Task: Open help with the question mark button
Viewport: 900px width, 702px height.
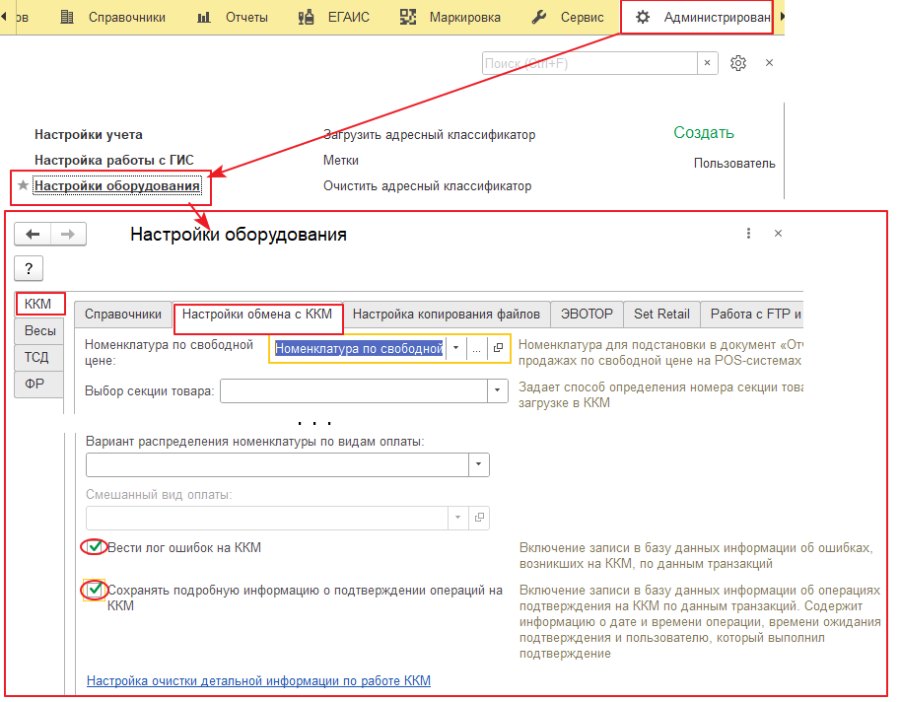Action: click(x=29, y=269)
